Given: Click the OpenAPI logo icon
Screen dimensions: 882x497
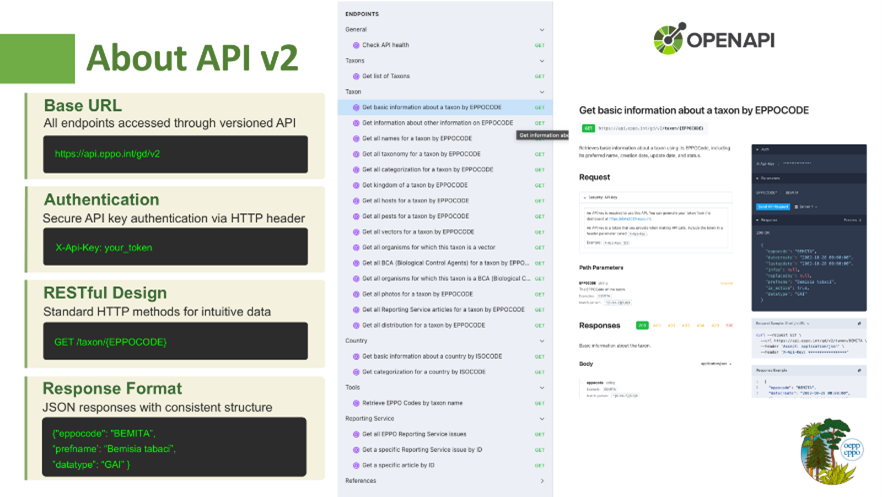Looking at the screenshot, I should [669, 39].
